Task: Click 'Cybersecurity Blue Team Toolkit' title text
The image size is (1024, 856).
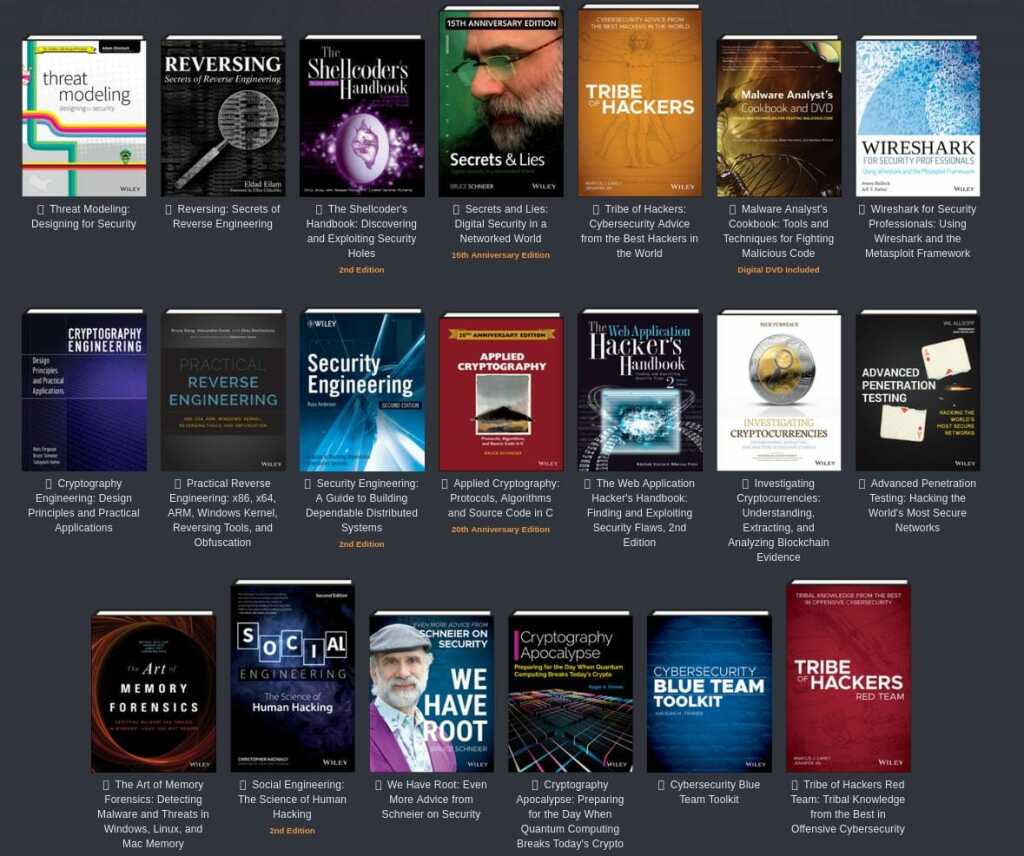Action: pyautogui.click(x=709, y=792)
